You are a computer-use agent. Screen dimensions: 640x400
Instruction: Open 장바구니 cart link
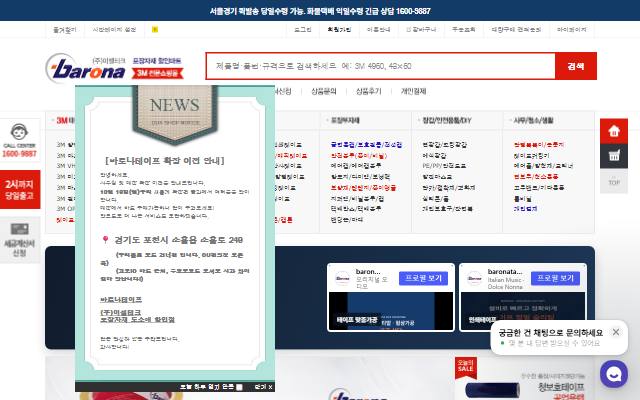(x=421, y=29)
